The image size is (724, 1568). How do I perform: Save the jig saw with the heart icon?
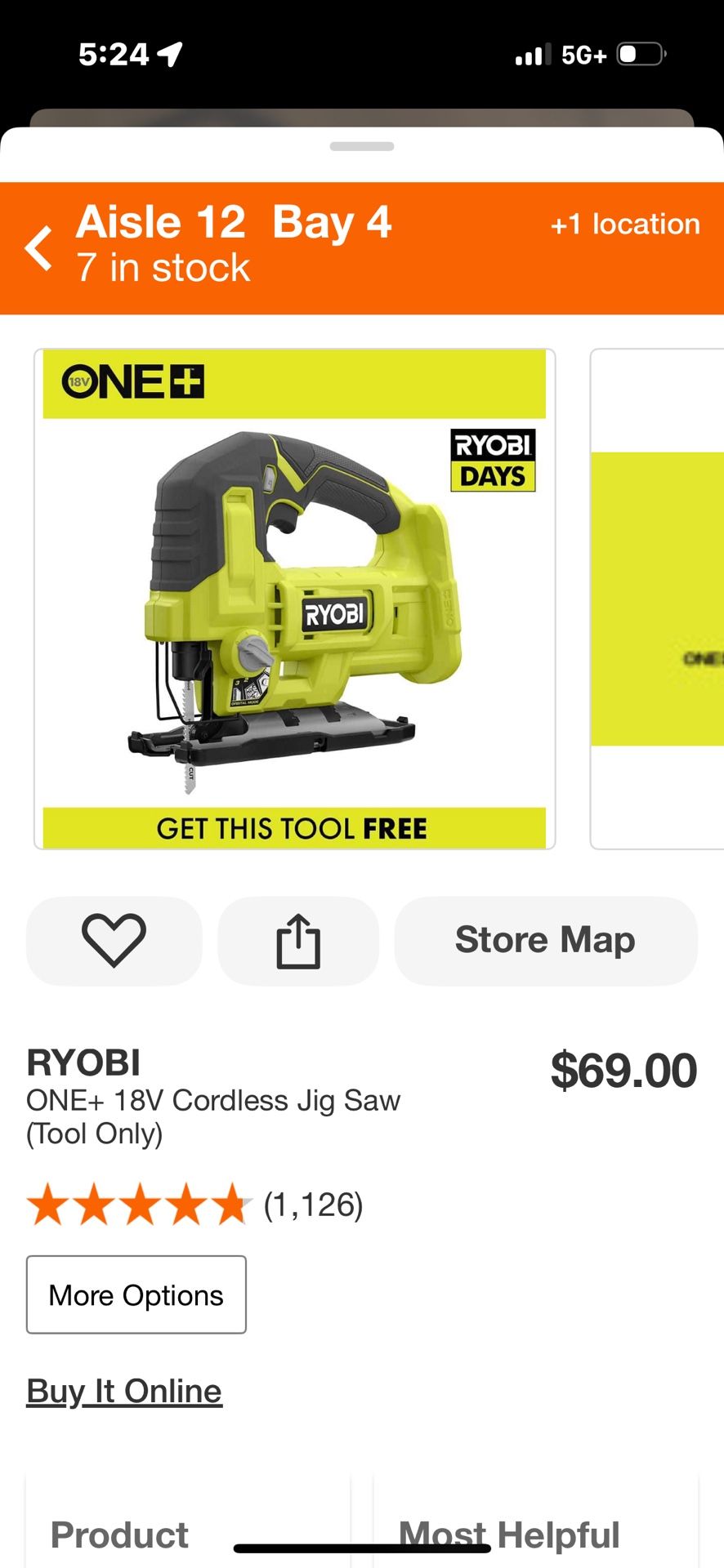[x=114, y=941]
